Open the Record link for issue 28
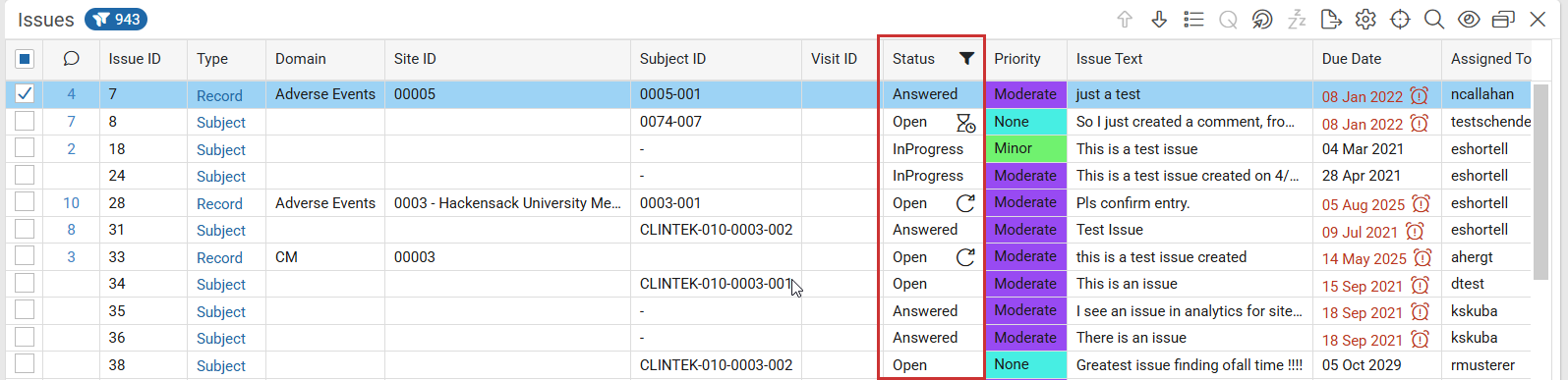Image resolution: width=1568 pixels, height=380 pixels. click(x=219, y=203)
